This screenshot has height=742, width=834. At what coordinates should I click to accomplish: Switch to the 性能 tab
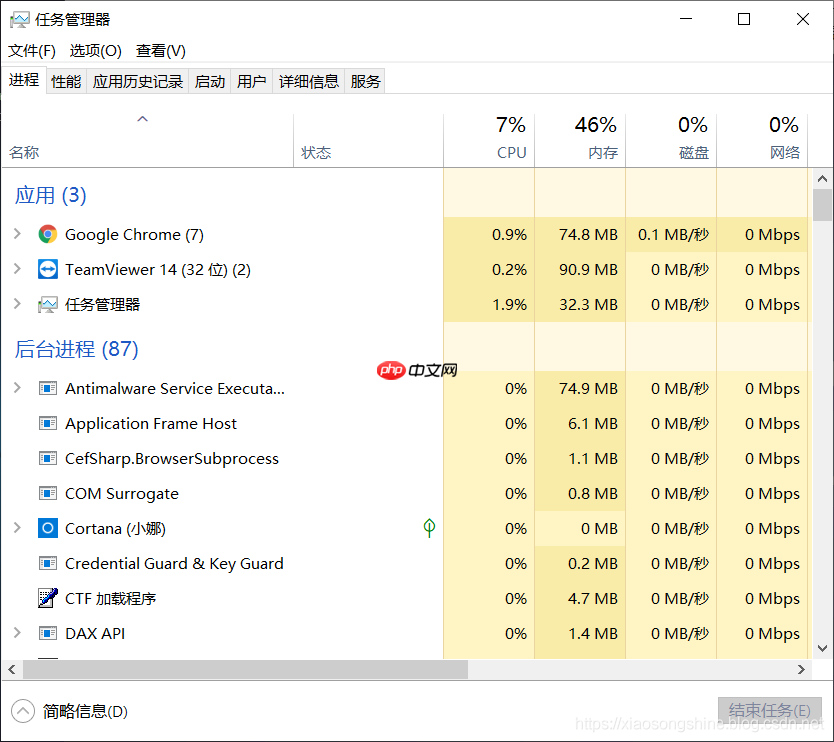65,81
